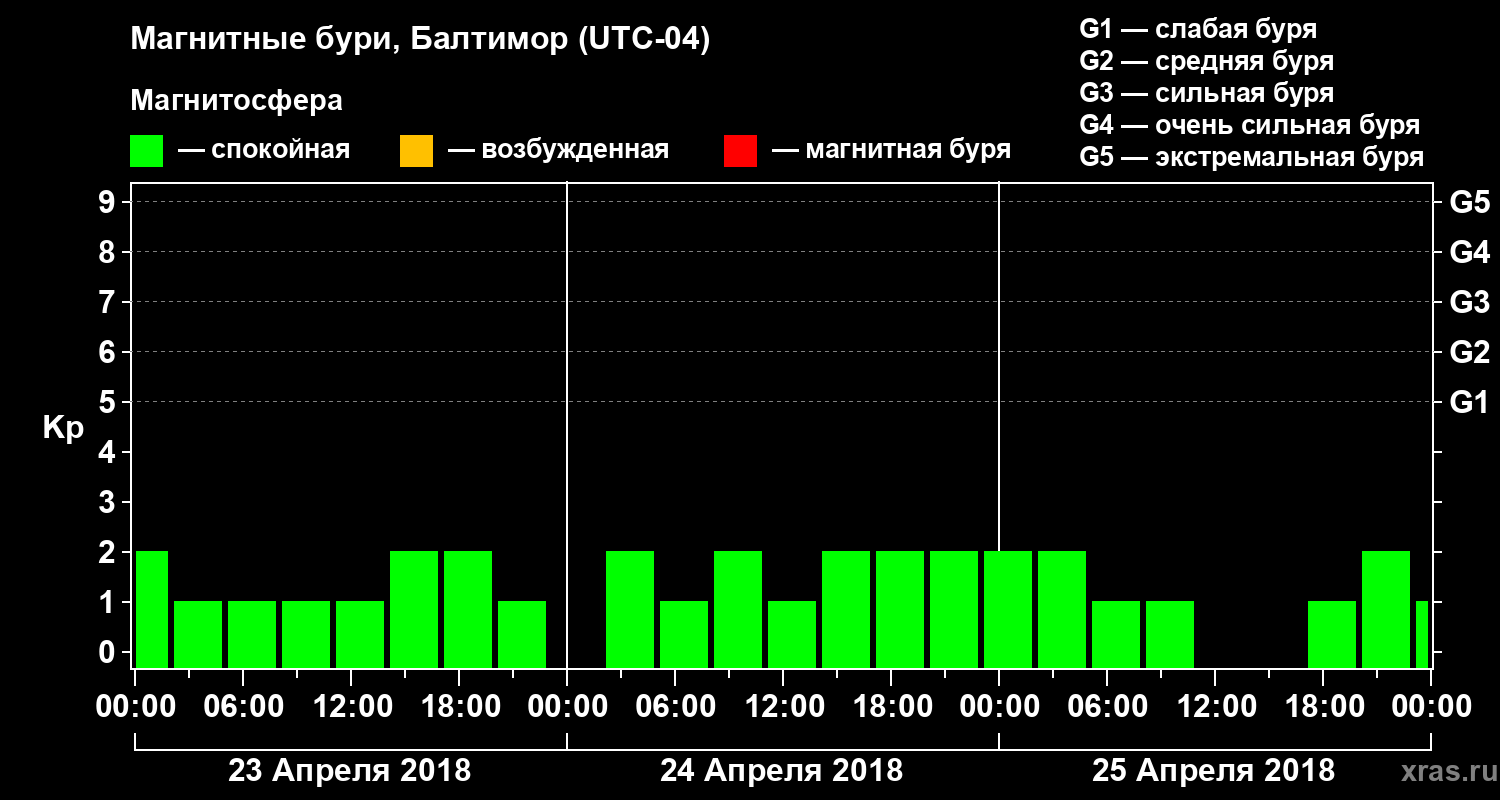Click the red 'магнитная буря' legend swatch

[x=740, y=151]
